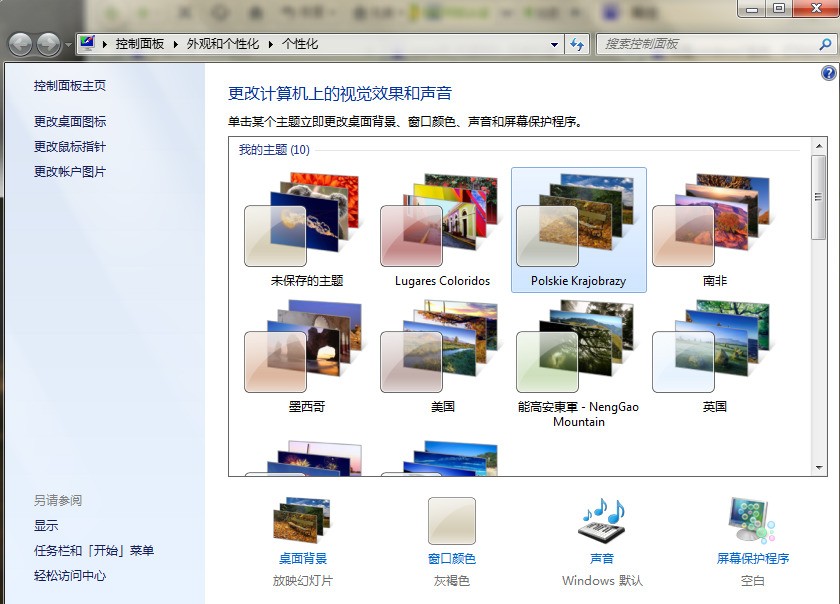Click 控制面板 in the address breadcrumb
This screenshot has height=604, width=840.
pyautogui.click(x=139, y=44)
